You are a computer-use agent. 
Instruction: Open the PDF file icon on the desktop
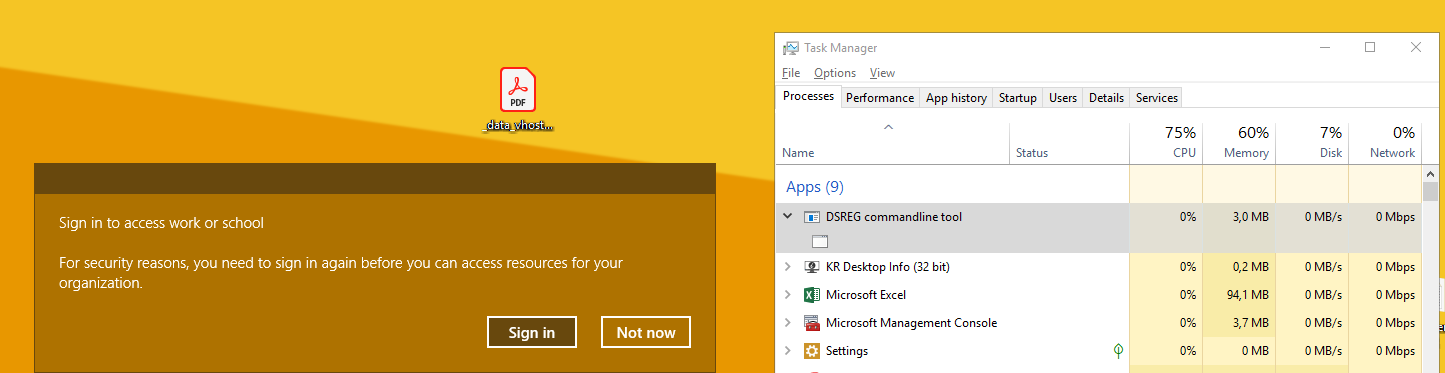tap(518, 90)
